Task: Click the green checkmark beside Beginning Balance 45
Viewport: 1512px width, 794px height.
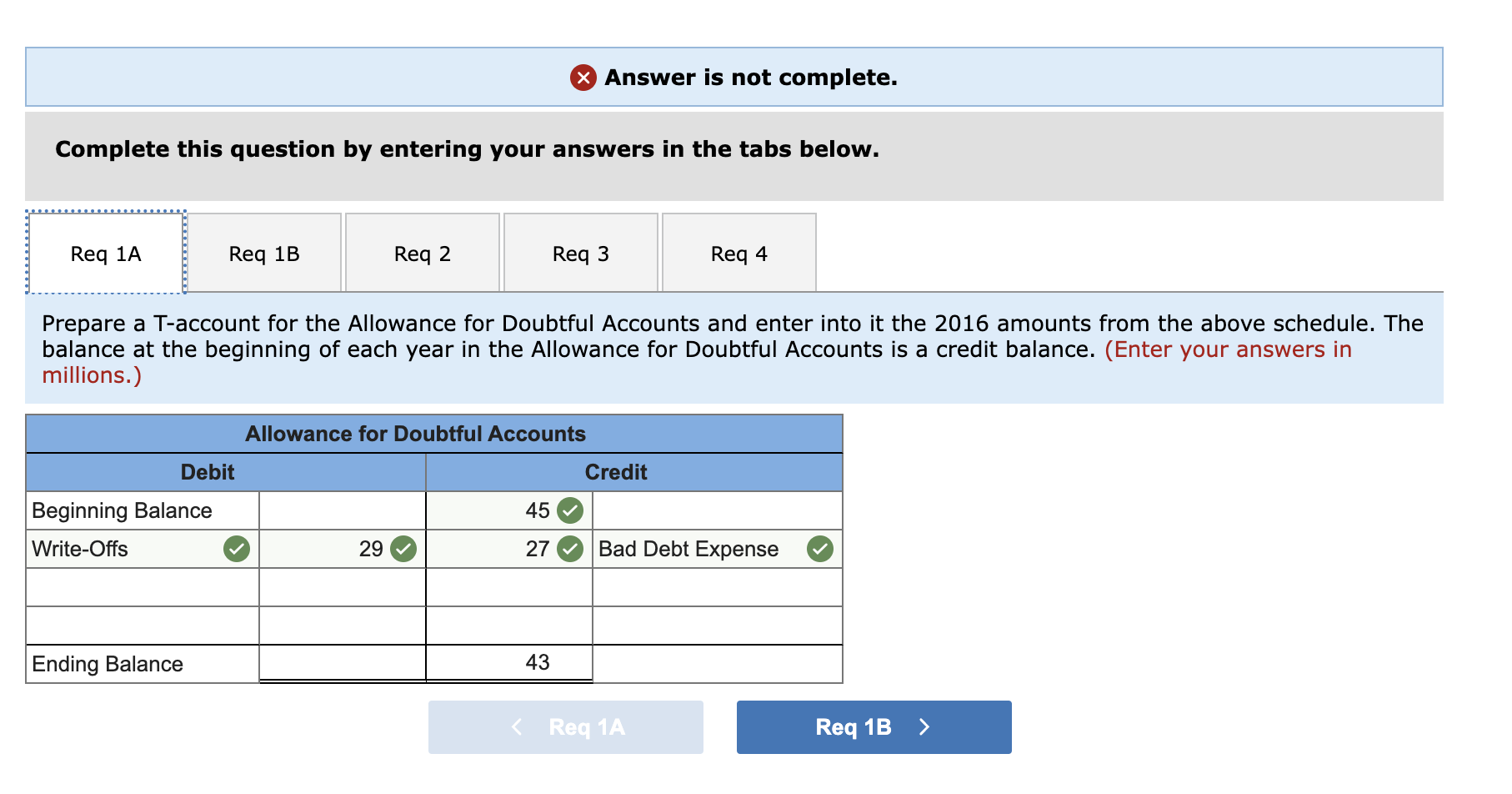Action: (x=570, y=510)
